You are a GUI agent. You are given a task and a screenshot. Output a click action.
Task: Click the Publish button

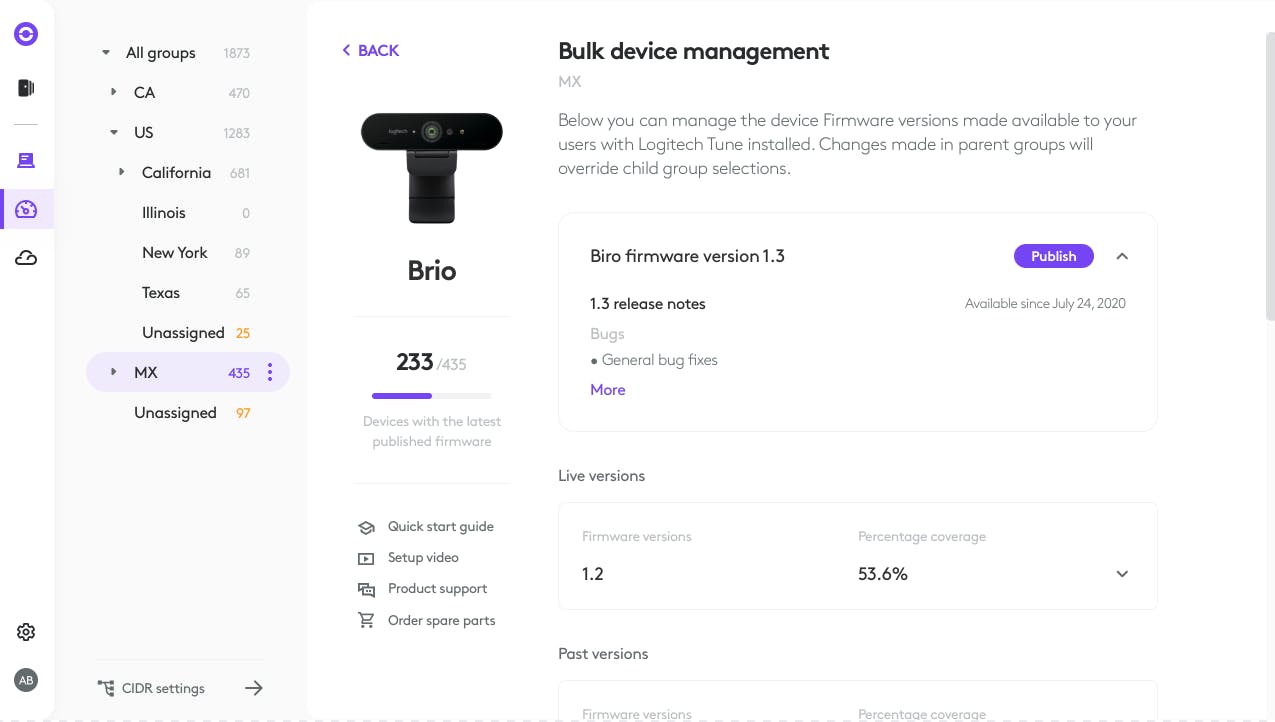coord(1053,256)
